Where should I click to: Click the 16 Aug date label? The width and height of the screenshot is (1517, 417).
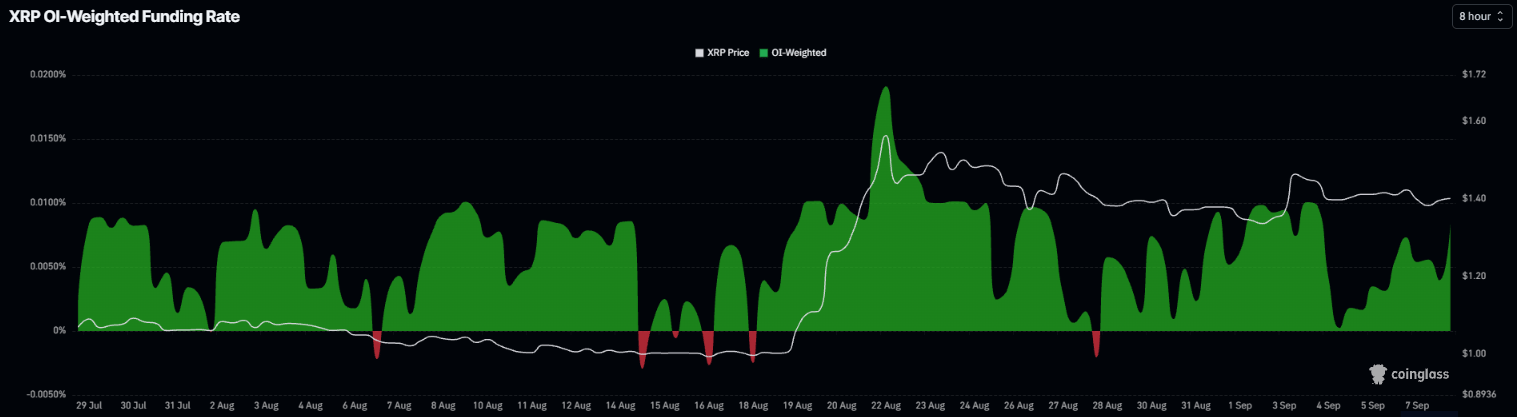point(709,407)
